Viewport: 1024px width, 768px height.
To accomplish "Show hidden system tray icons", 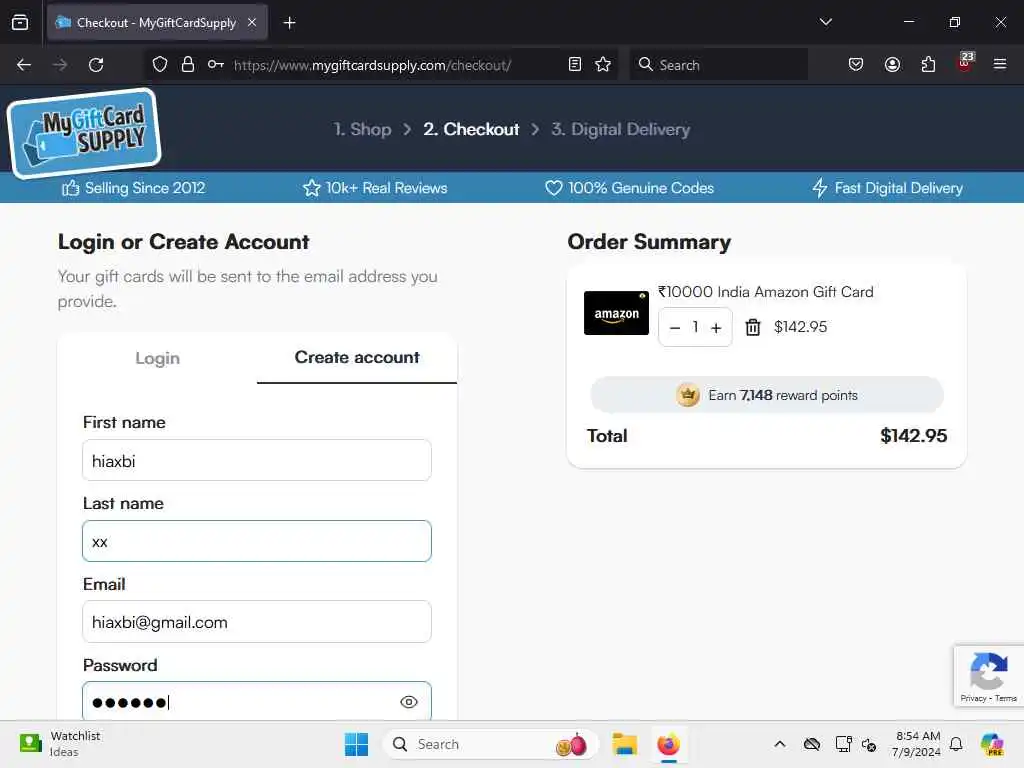I will pos(780,744).
